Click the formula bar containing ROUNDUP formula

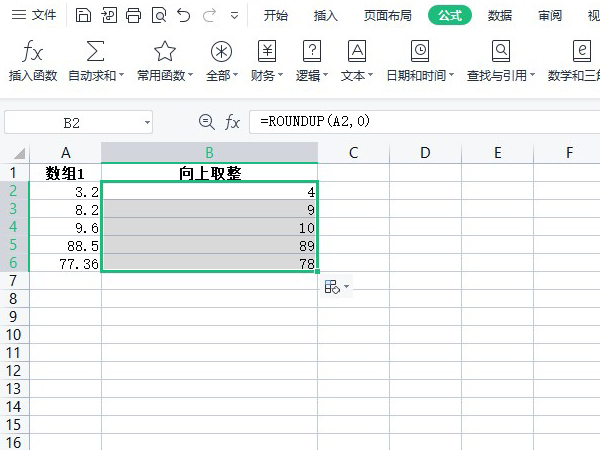420,121
